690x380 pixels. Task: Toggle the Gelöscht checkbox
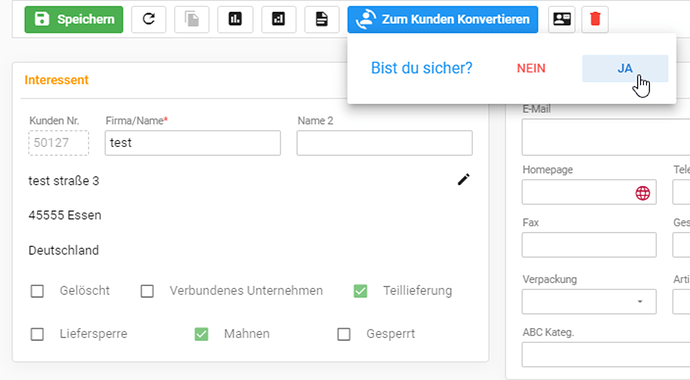click(37, 291)
